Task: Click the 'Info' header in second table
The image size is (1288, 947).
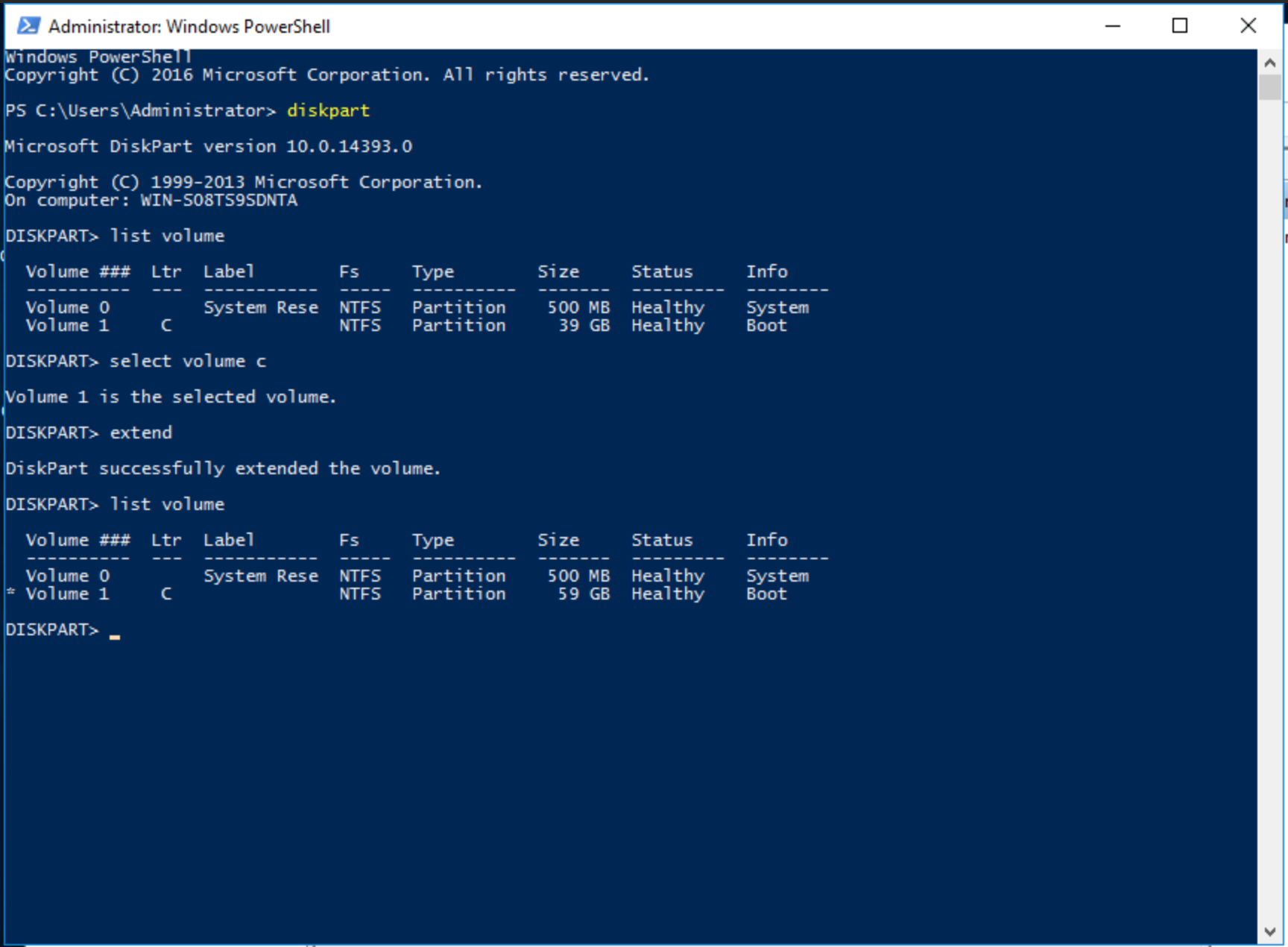Action: (767, 540)
